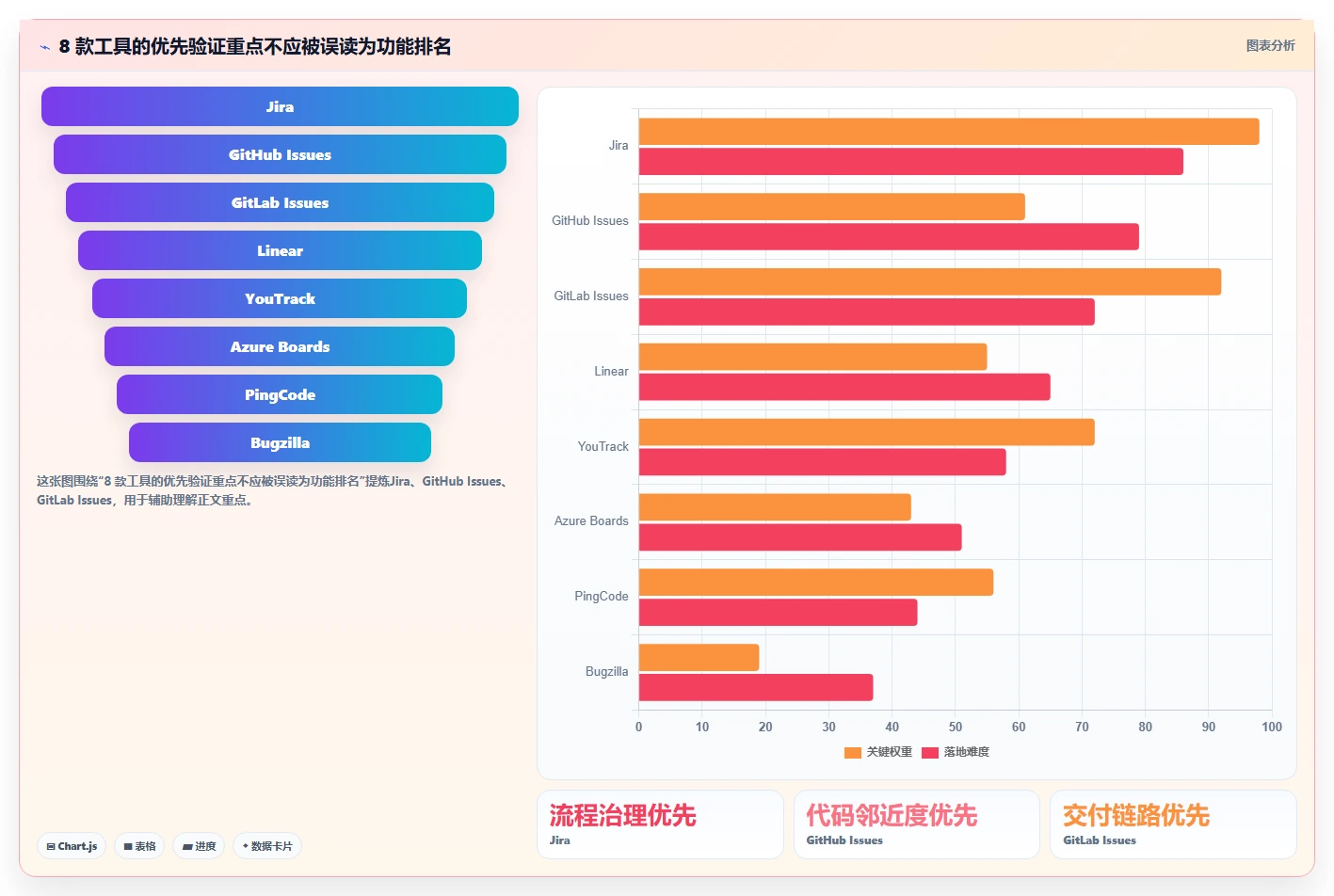Select the Bugzilla funnel bar
1334x896 pixels.
pyautogui.click(x=280, y=442)
